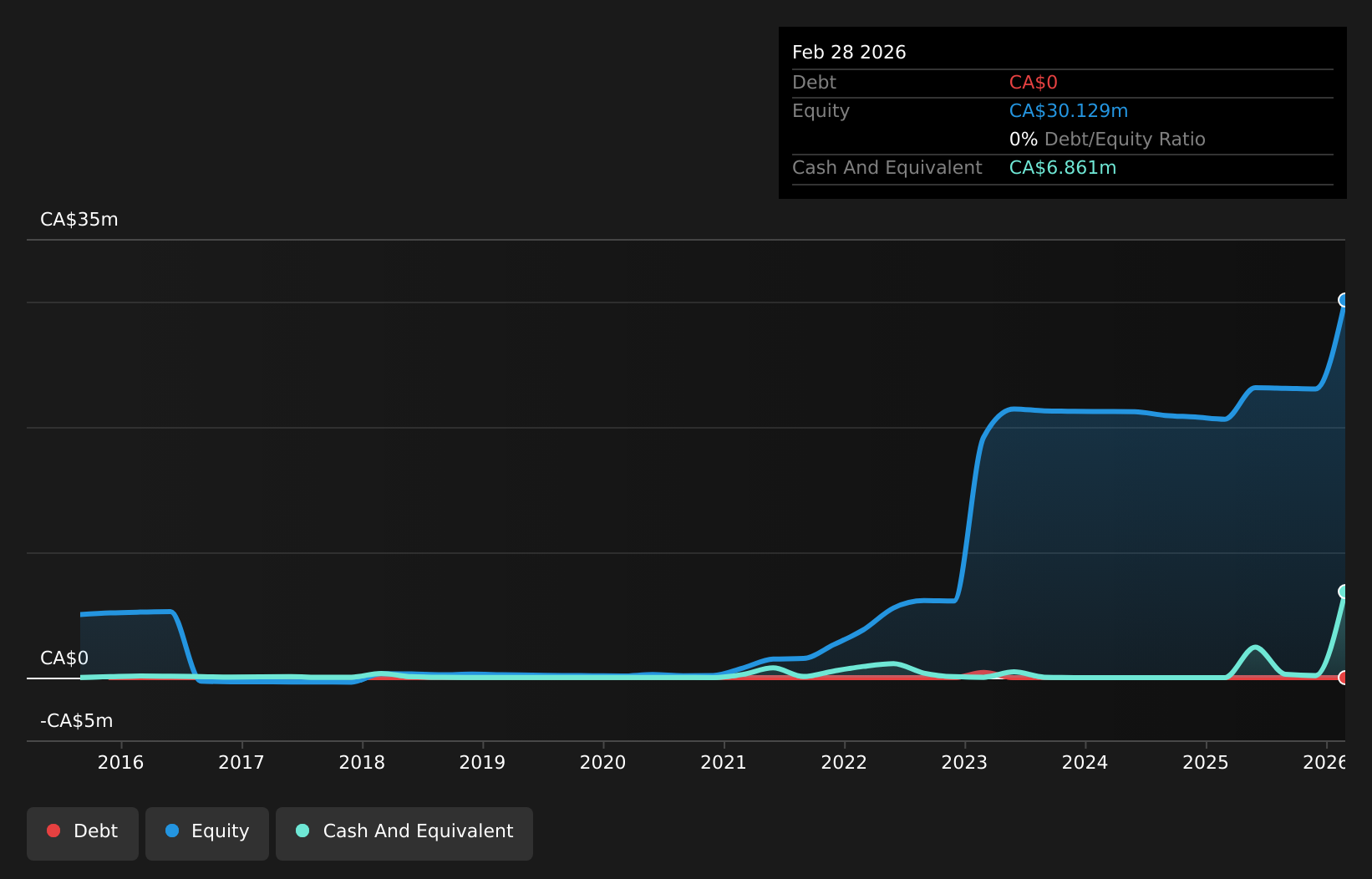The height and width of the screenshot is (879, 1372).
Task: Click the 0% Debt/Equity Ratio text
Action: point(1107,140)
